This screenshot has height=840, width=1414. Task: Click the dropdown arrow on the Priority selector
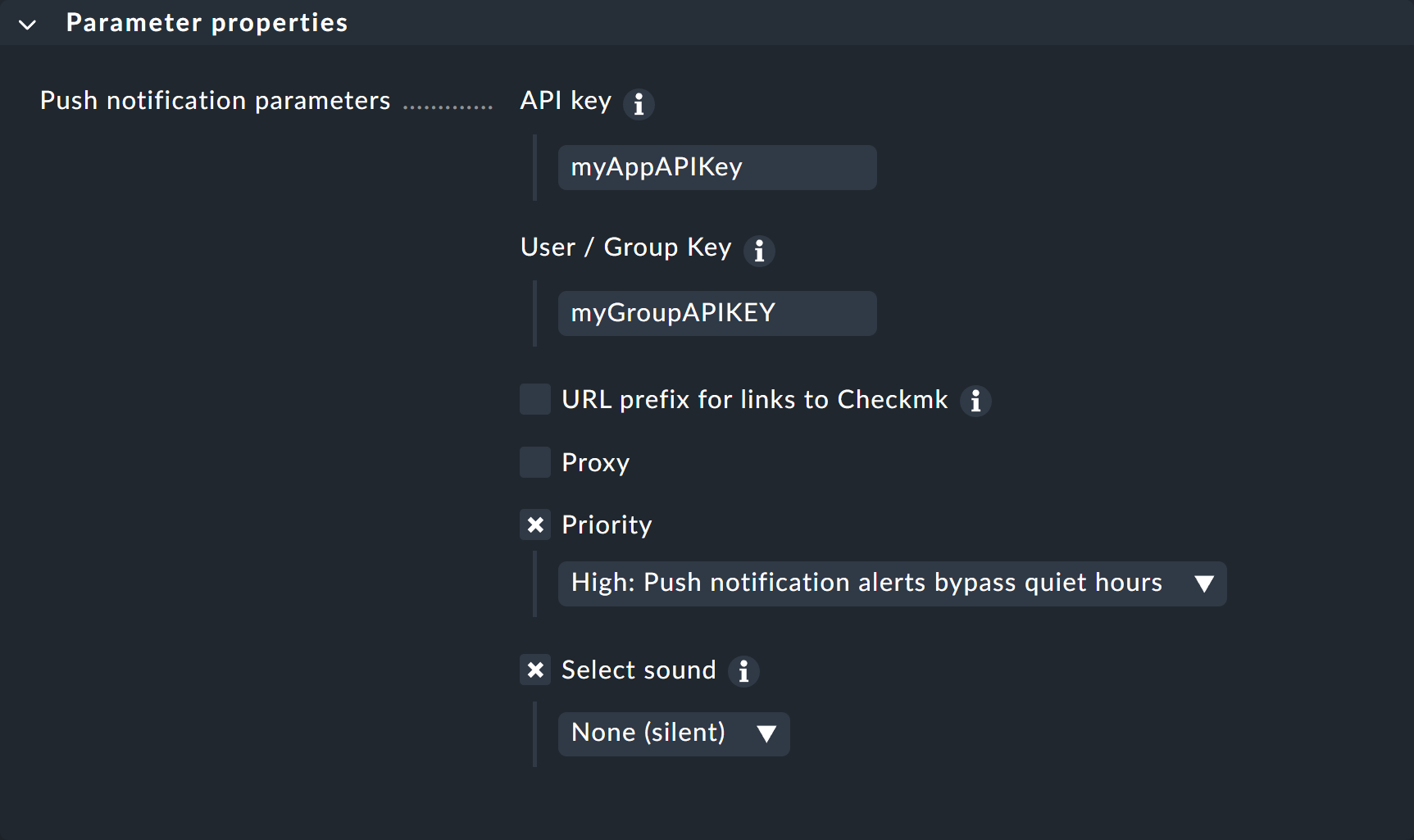pyautogui.click(x=1204, y=583)
